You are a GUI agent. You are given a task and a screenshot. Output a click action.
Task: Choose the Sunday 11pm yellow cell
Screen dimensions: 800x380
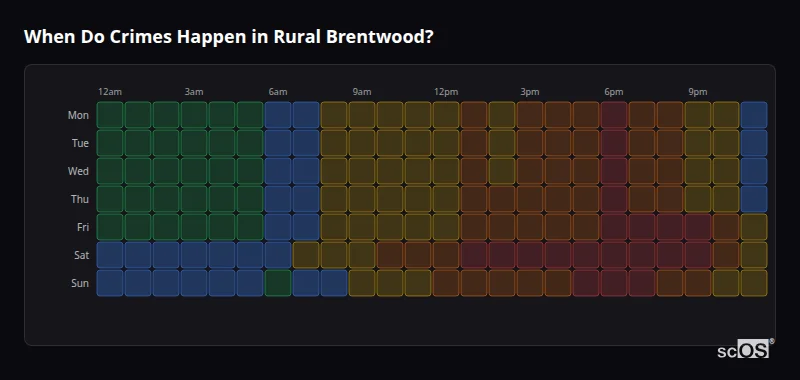point(754,283)
